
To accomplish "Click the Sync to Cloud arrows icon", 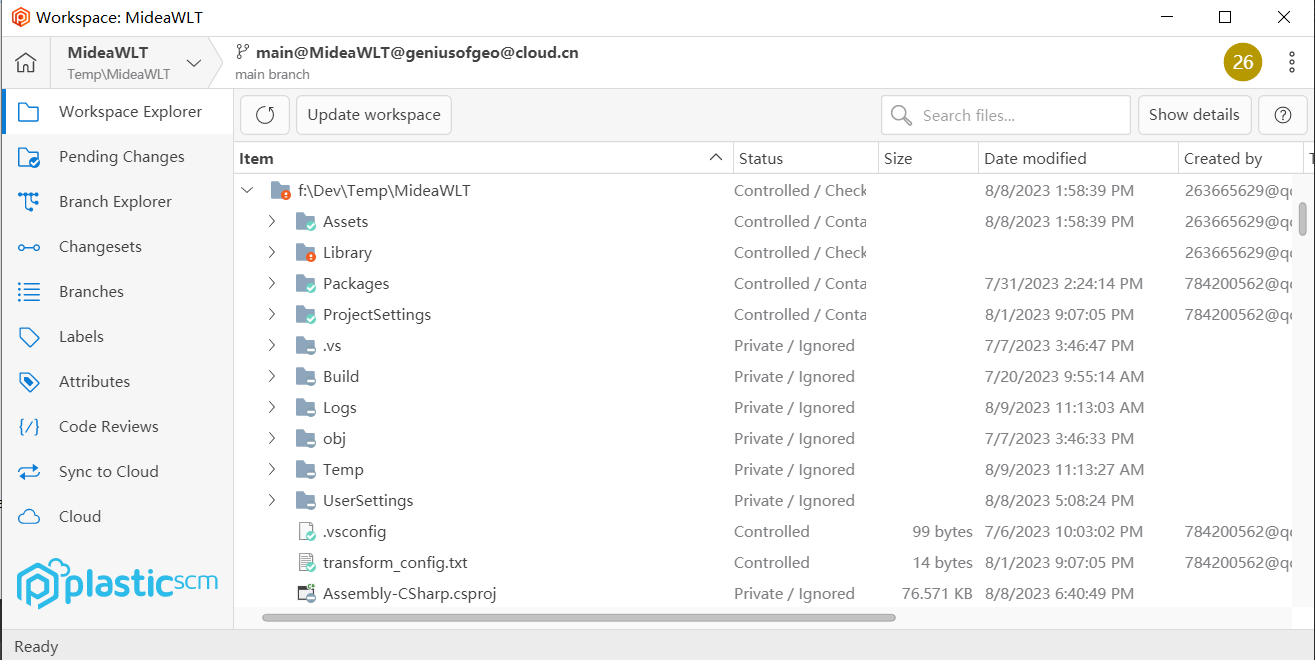I will 29,472.
